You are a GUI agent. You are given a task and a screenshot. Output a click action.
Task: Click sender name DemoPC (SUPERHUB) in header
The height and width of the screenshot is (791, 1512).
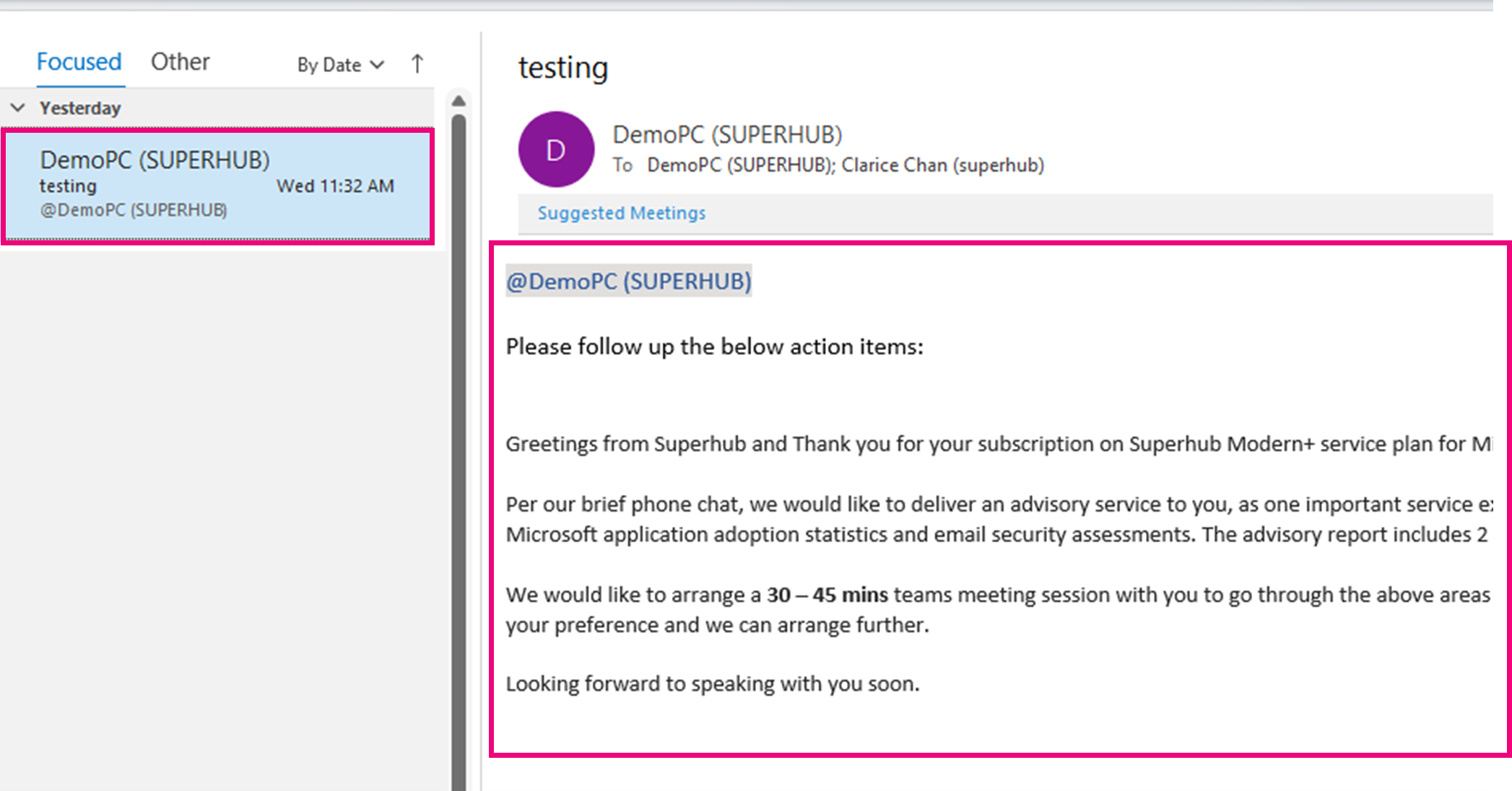tap(727, 134)
